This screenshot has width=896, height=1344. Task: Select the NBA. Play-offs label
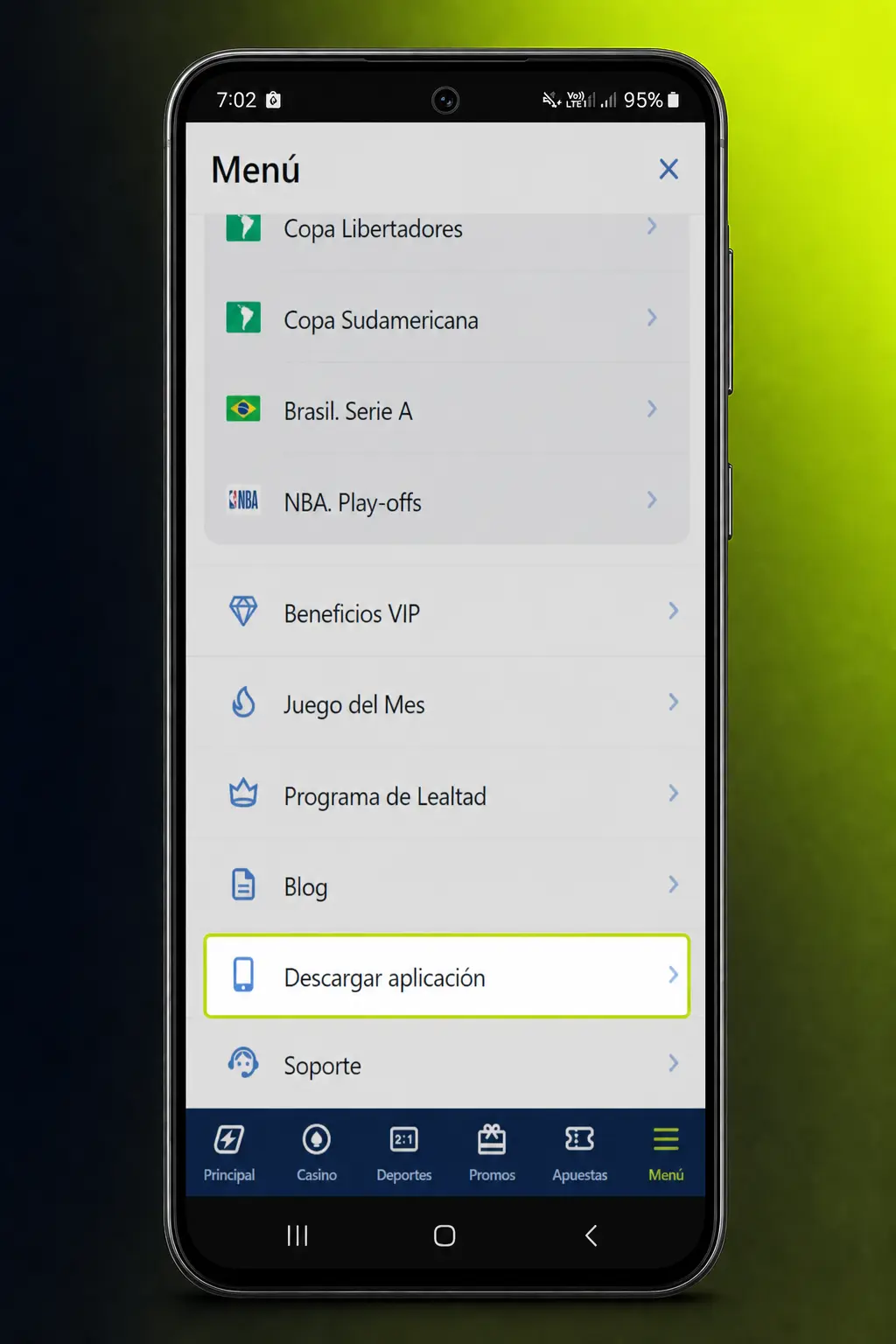click(353, 502)
